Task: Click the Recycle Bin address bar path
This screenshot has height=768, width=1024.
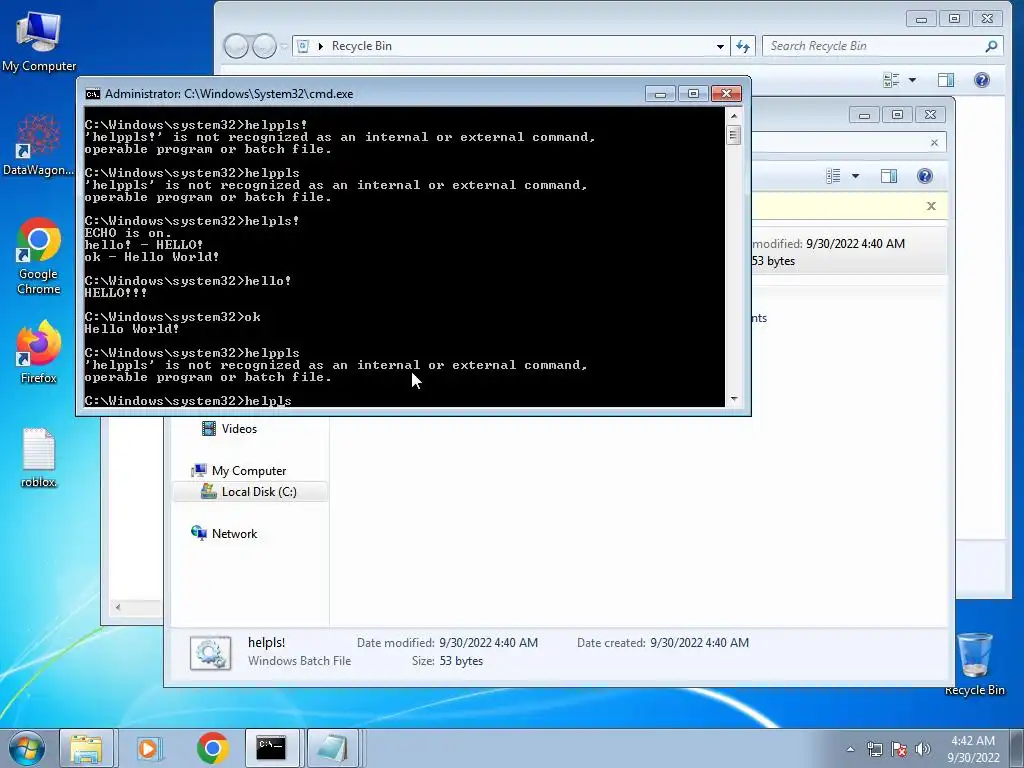Action: pyautogui.click(x=362, y=46)
